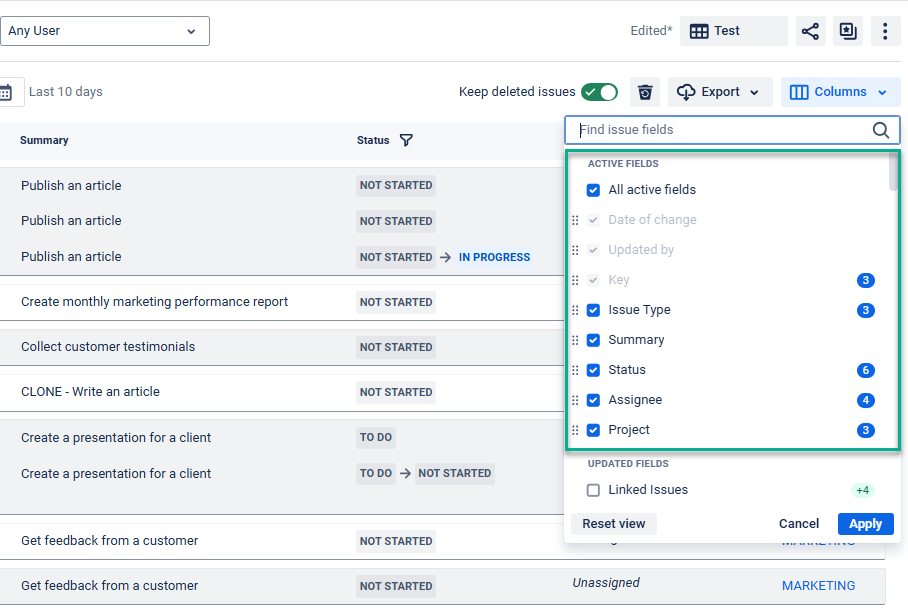
Task: Click the trash bin deleted issues icon
Action: [645, 92]
